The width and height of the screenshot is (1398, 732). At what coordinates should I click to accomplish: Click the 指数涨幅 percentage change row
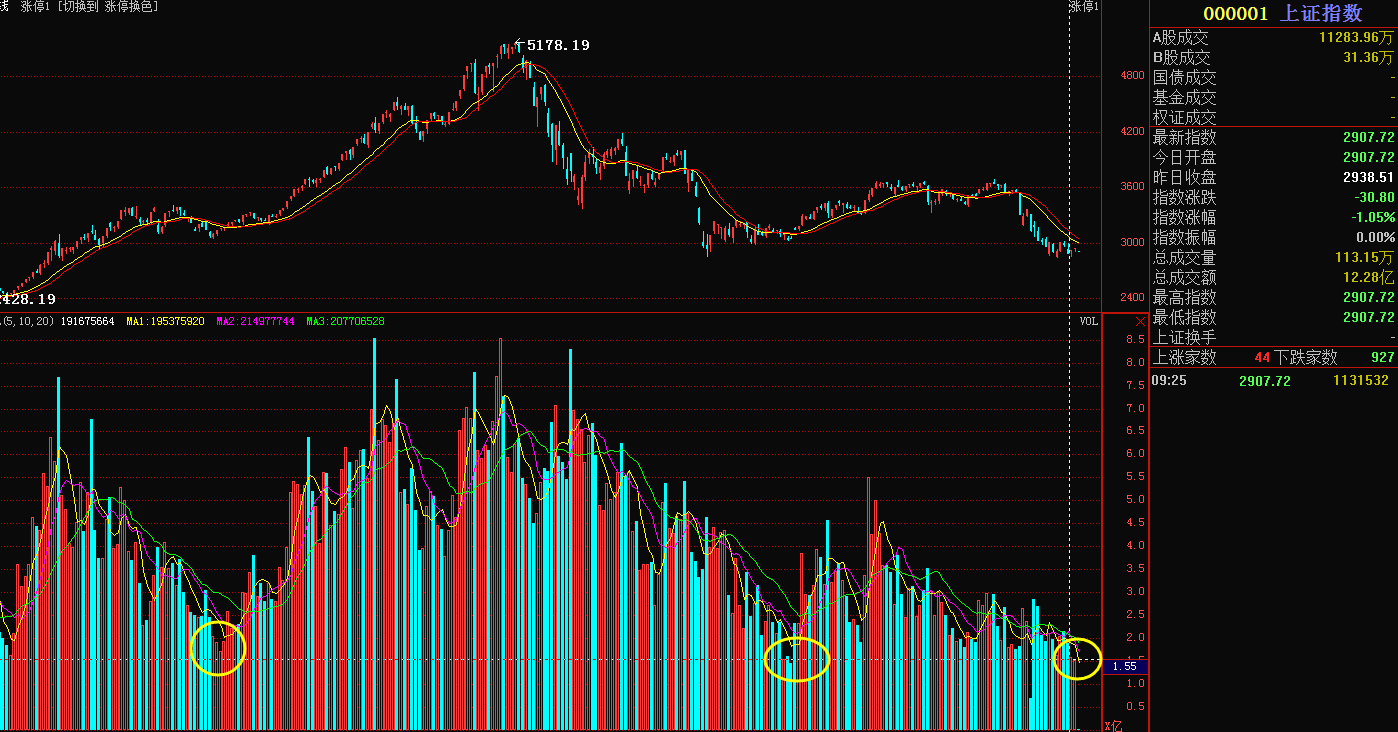[1273, 217]
